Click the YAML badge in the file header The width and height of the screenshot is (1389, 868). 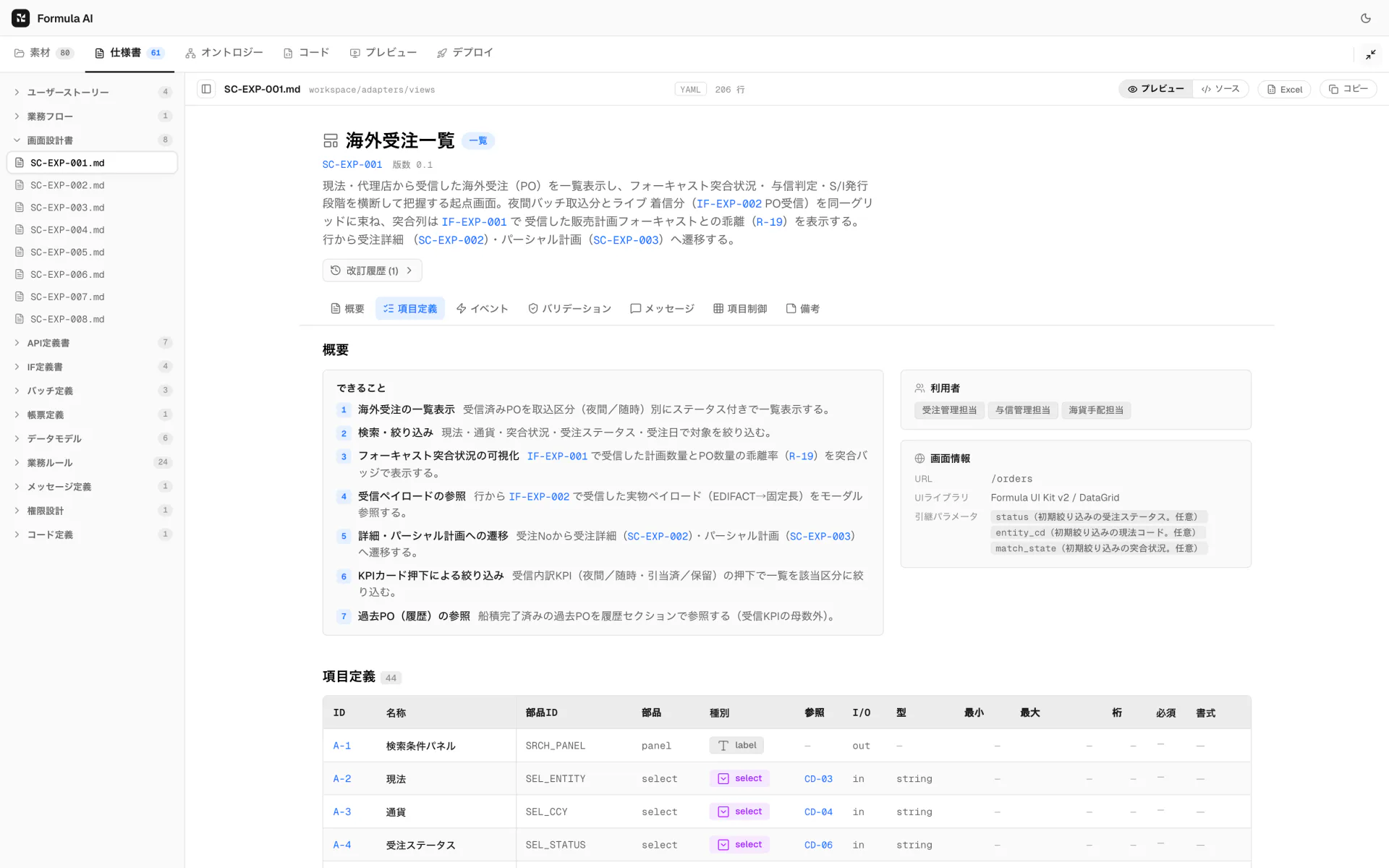pyautogui.click(x=690, y=90)
